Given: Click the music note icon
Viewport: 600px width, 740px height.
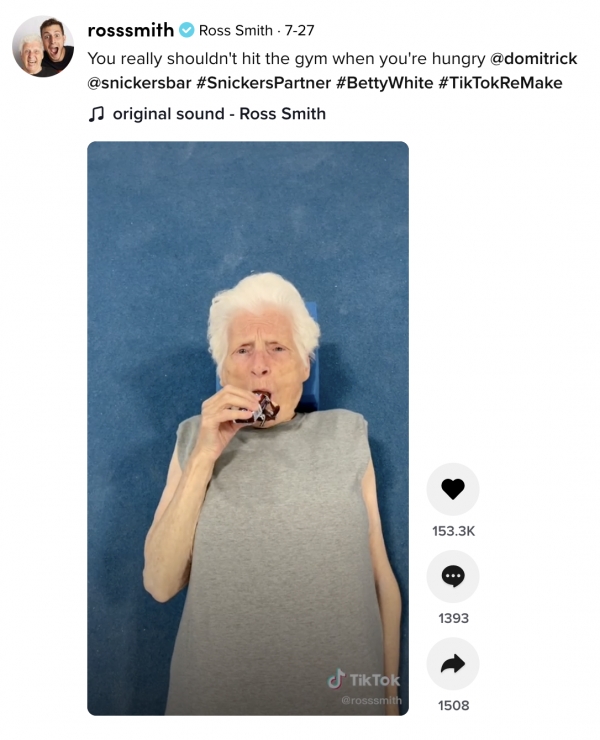Looking at the screenshot, I should coord(96,114).
